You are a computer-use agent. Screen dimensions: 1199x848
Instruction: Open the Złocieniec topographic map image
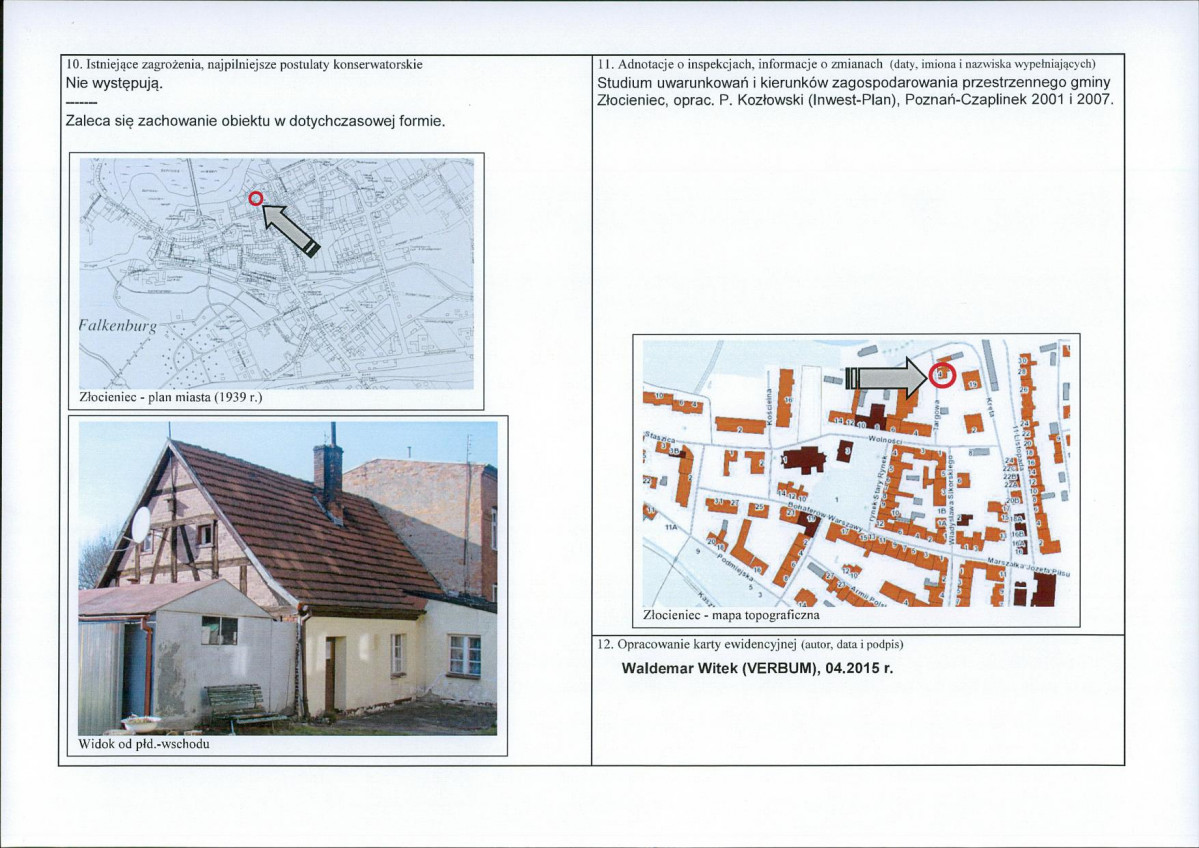coord(856,473)
